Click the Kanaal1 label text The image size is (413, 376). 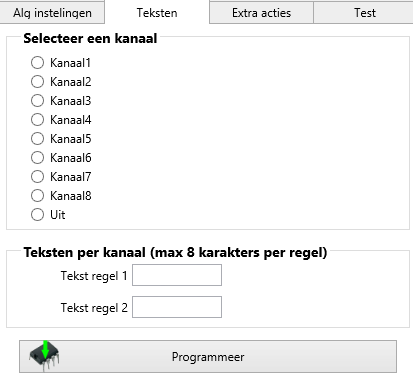[70, 63]
